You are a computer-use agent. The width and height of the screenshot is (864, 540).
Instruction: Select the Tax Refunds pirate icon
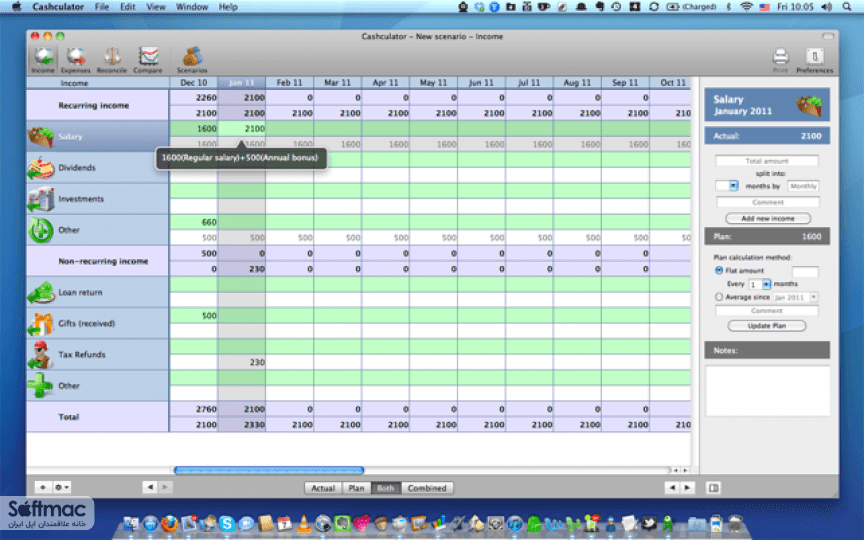click(40, 354)
